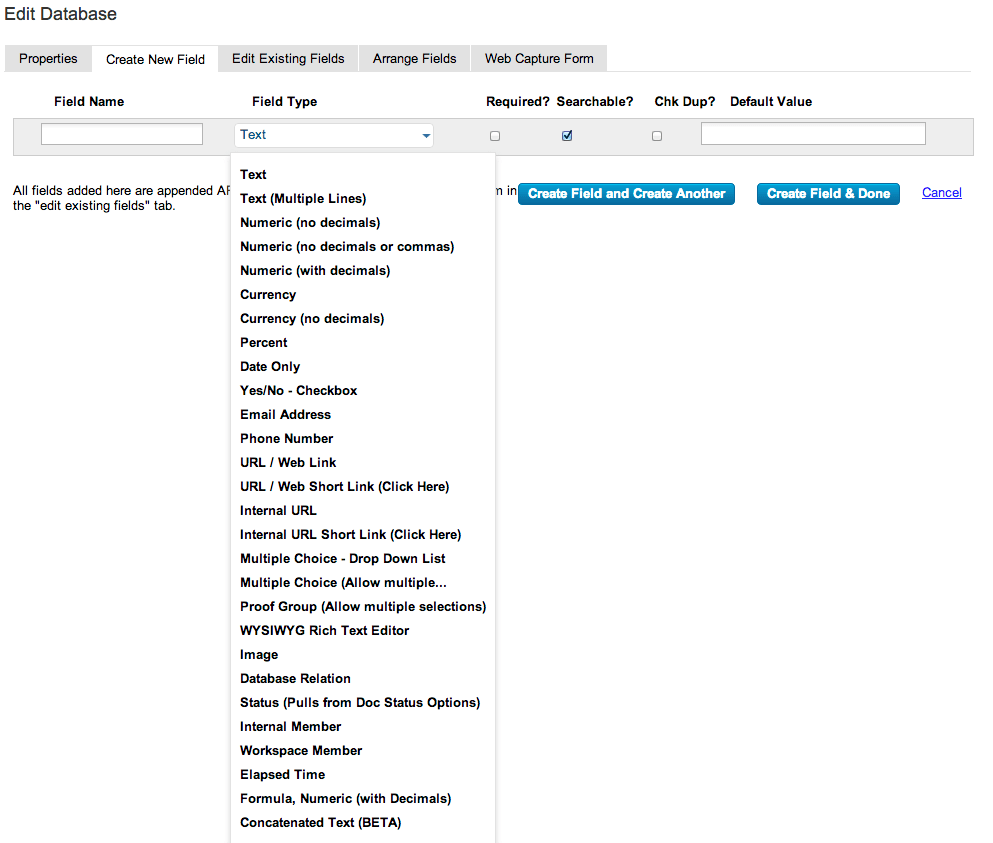This screenshot has height=843, width=993.
Task: Choose Yes/No - Checkbox field type
Action: coord(298,390)
